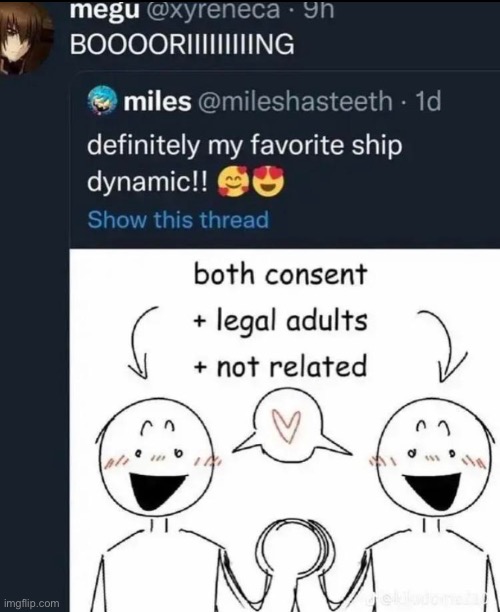Open the 9h timestamp on megu's tweet
The image size is (500, 612).
coord(319,10)
